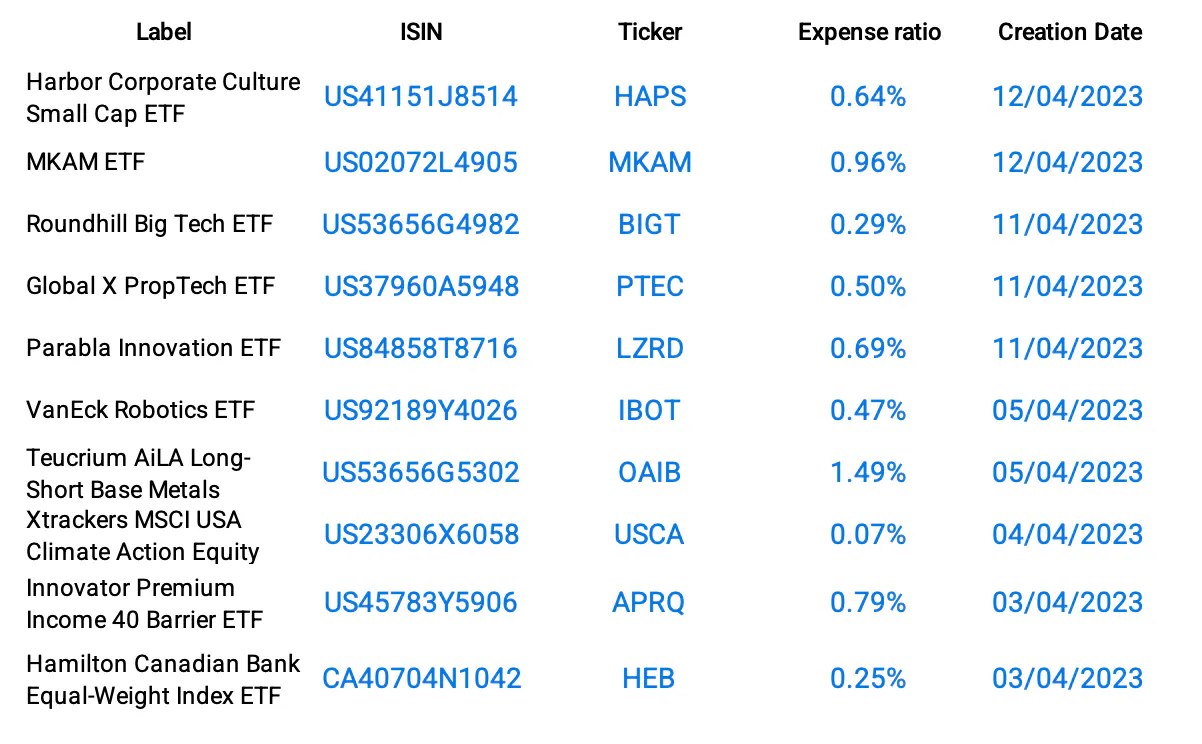
Task: Click the 1.49% expense ratio value
Action: [868, 472]
